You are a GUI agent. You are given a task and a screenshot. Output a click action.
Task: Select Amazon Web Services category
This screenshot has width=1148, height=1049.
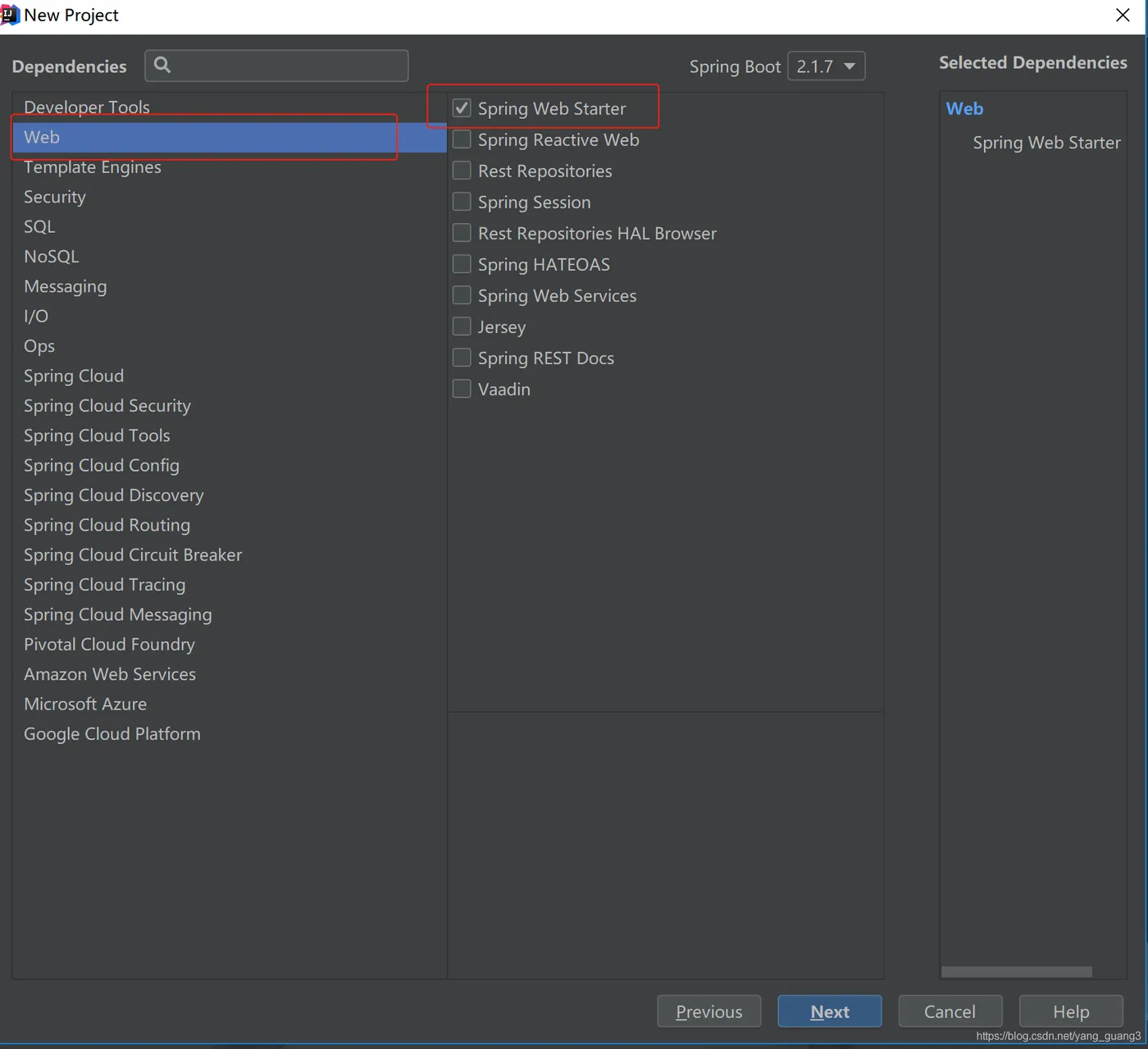(x=230, y=674)
